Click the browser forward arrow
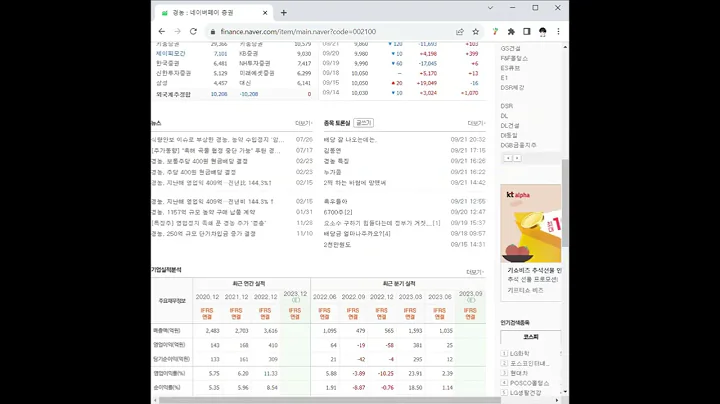Image resolution: width=720 pixels, height=404 pixels. (177, 32)
